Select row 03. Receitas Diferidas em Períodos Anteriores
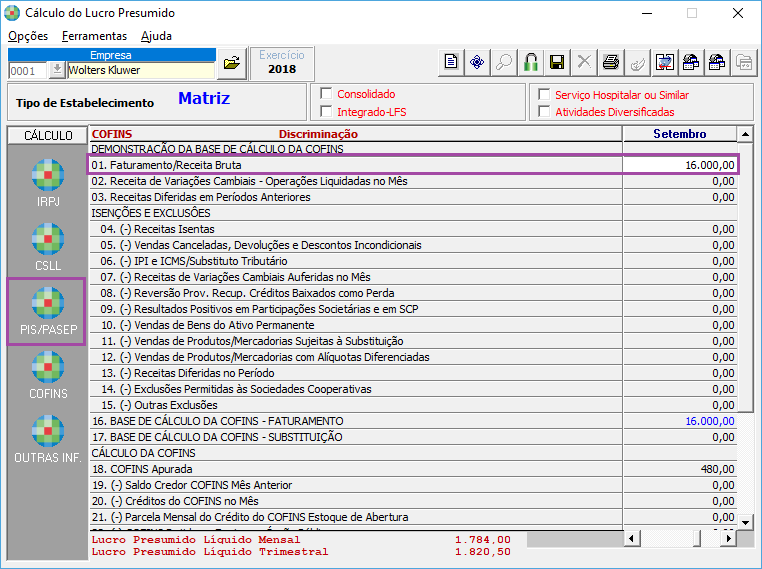 (356, 197)
